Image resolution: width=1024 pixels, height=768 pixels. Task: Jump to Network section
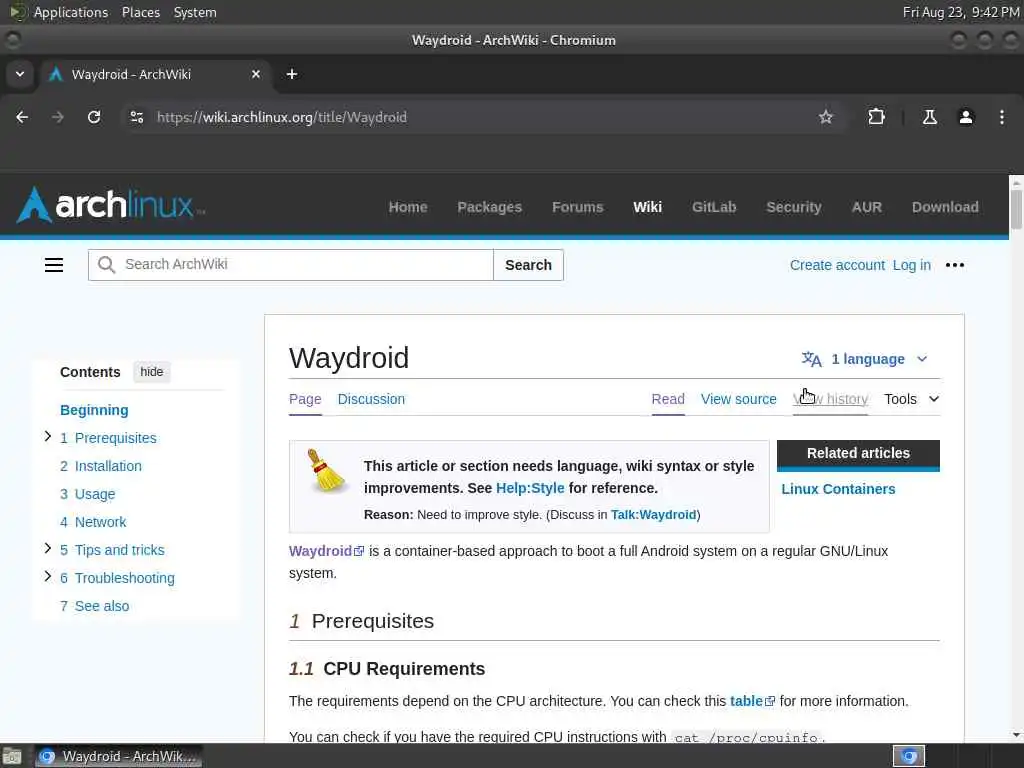93,522
